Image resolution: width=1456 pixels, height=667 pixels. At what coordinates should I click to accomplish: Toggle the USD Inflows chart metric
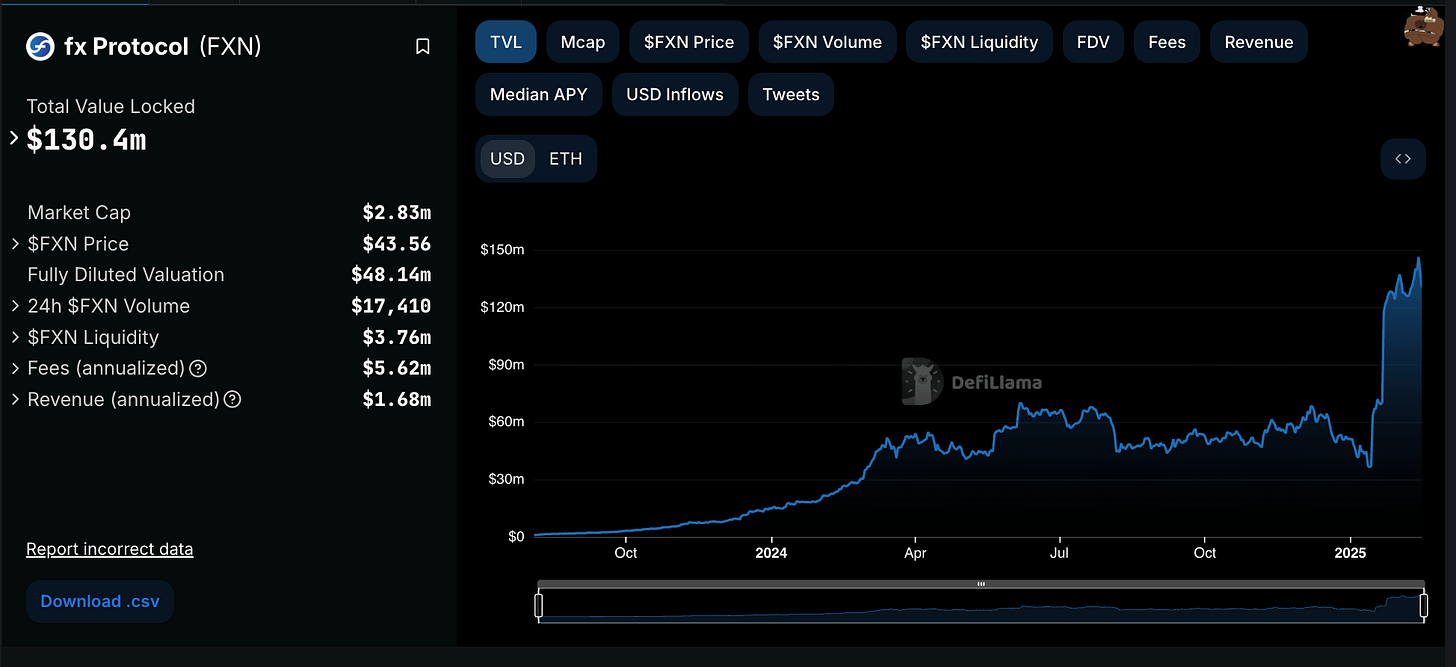click(x=675, y=94)
